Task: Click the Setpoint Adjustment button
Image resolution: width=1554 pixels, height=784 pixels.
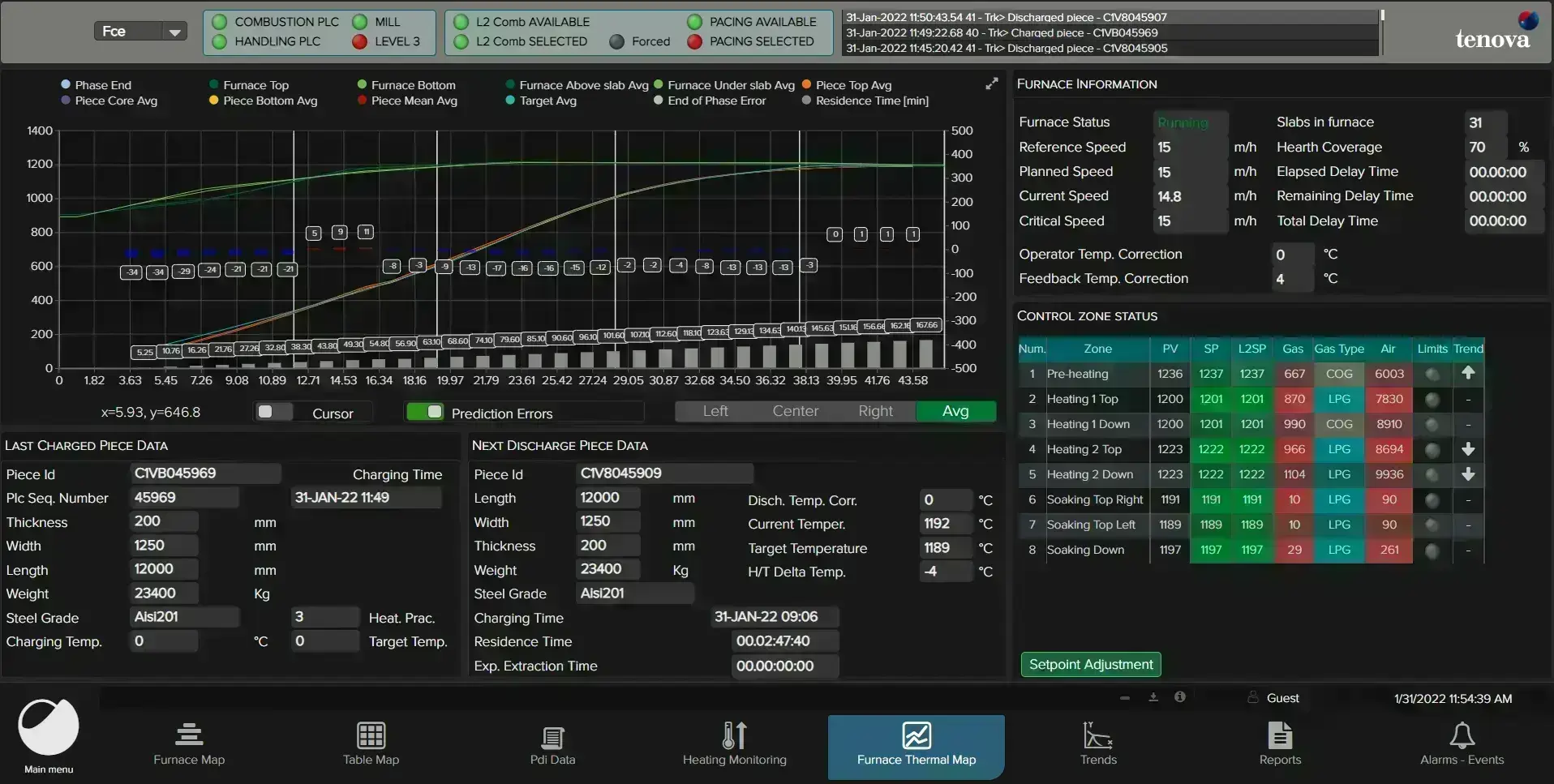Action: [1091, 664]
